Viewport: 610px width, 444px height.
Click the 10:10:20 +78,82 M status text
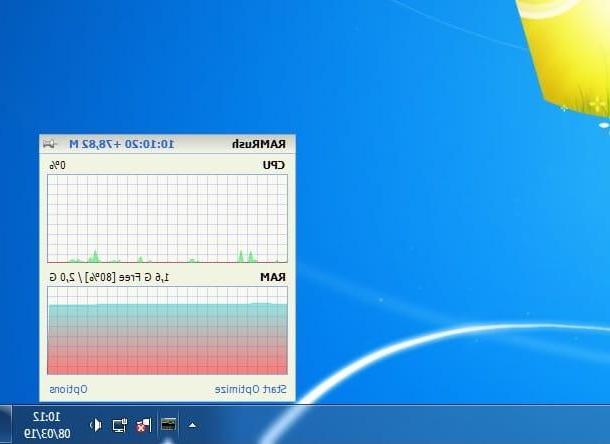click(x=122, y=144)
